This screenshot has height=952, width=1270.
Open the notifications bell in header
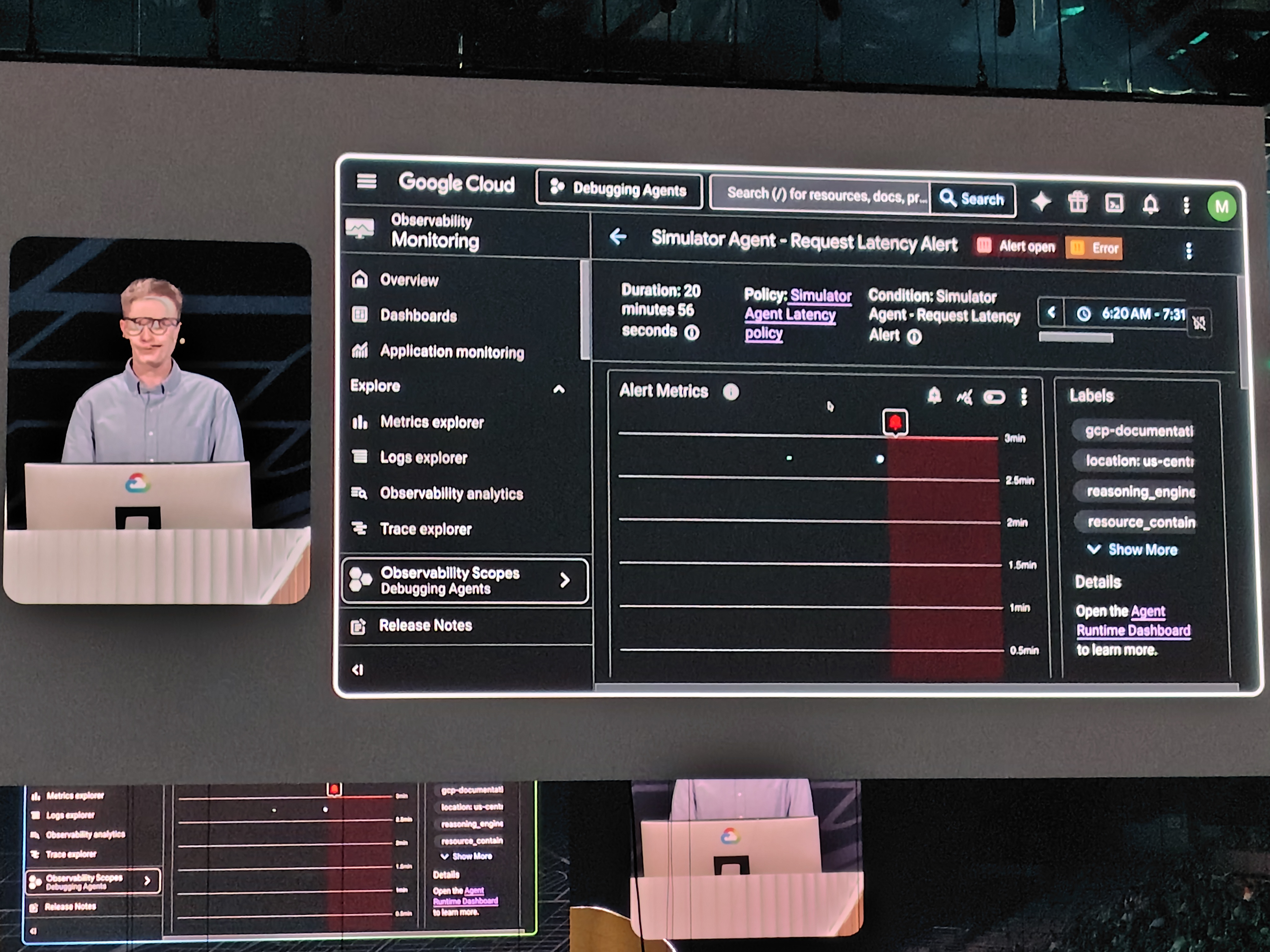tap(1150, 204)
